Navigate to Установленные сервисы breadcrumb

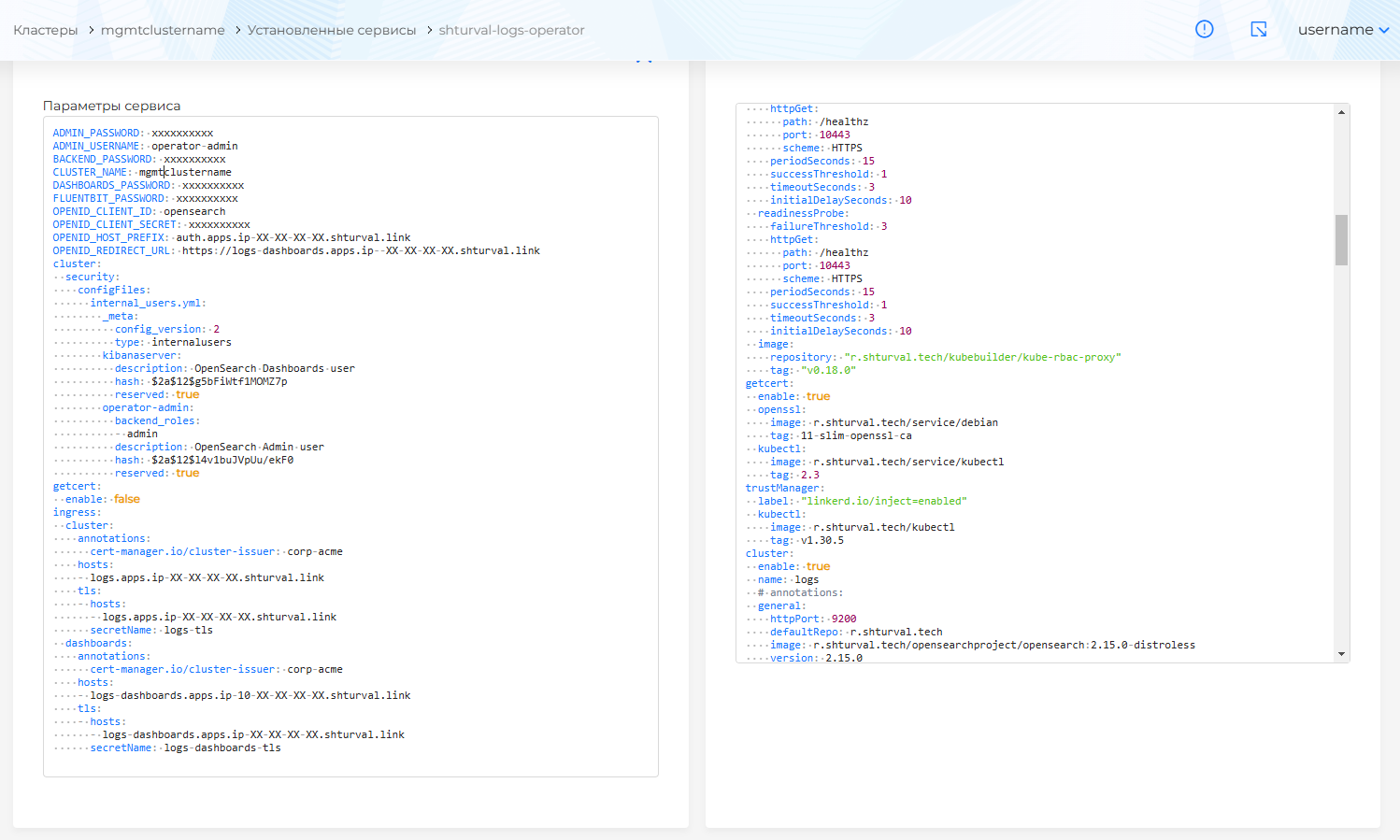332,30
